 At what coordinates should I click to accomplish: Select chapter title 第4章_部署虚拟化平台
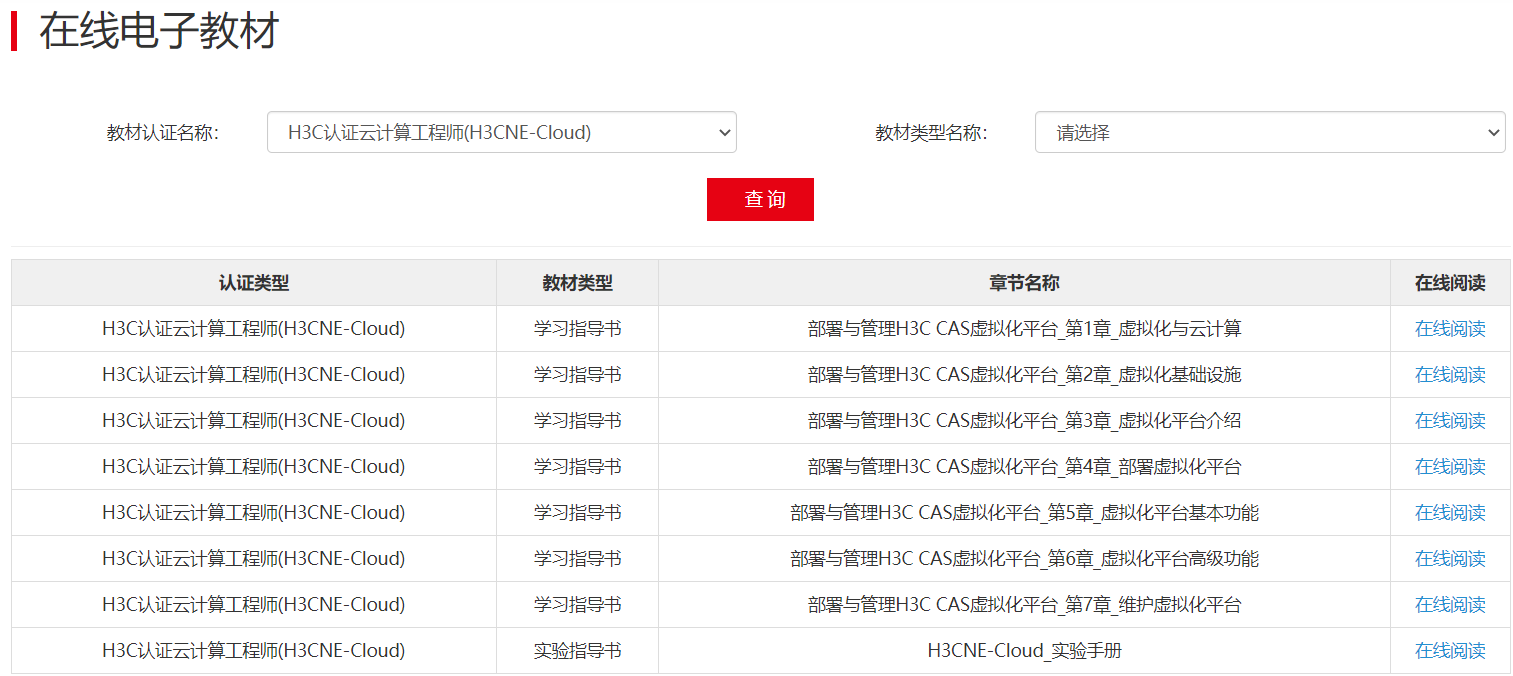(x=1024, y=466)
